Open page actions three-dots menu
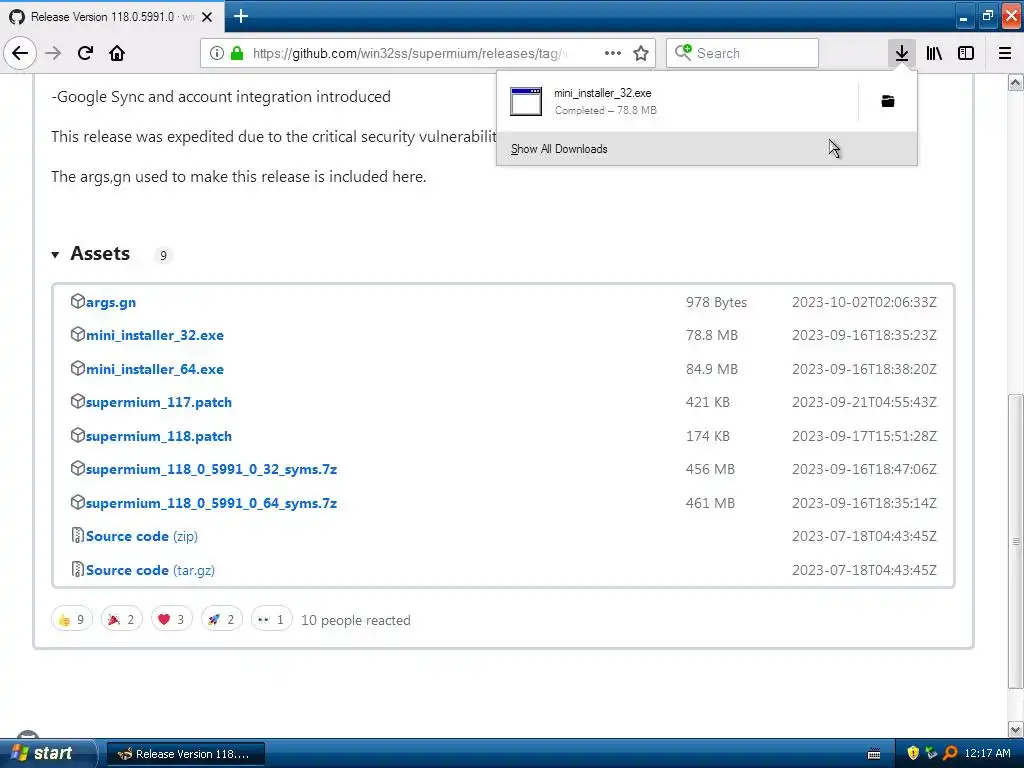The width and height of the screenshot is (1024, 768). click(613, 53)
